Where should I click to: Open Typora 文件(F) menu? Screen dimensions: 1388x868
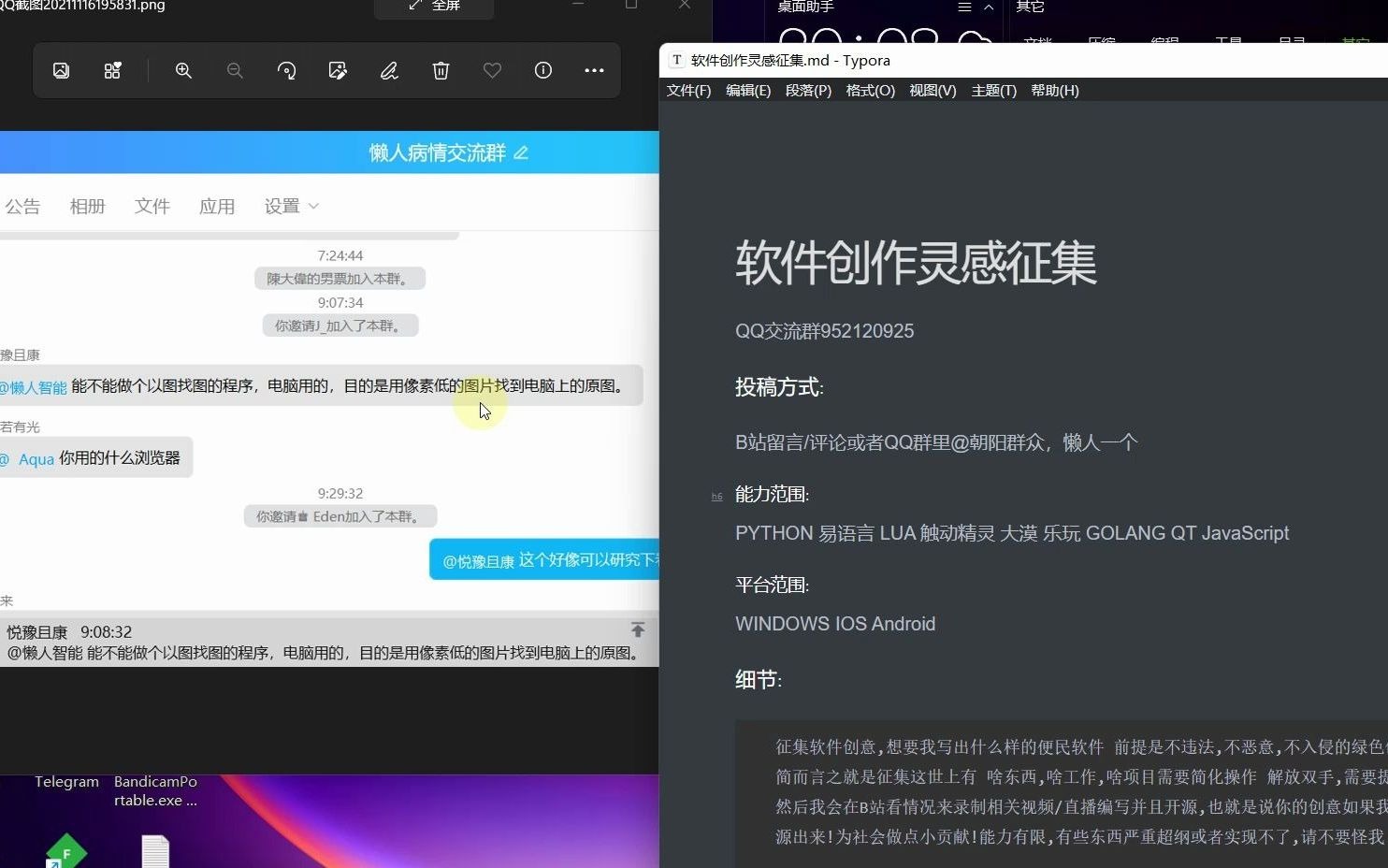(x=688, y=91)
